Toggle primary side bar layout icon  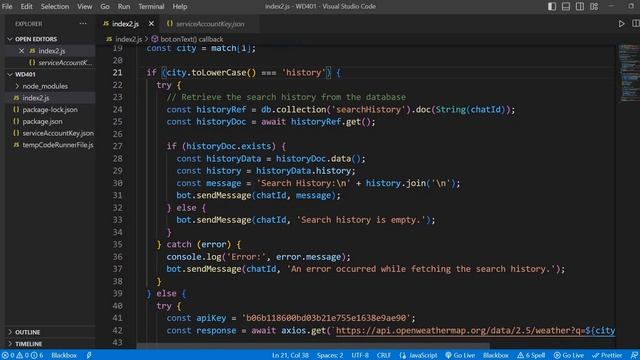pos(552,7)
